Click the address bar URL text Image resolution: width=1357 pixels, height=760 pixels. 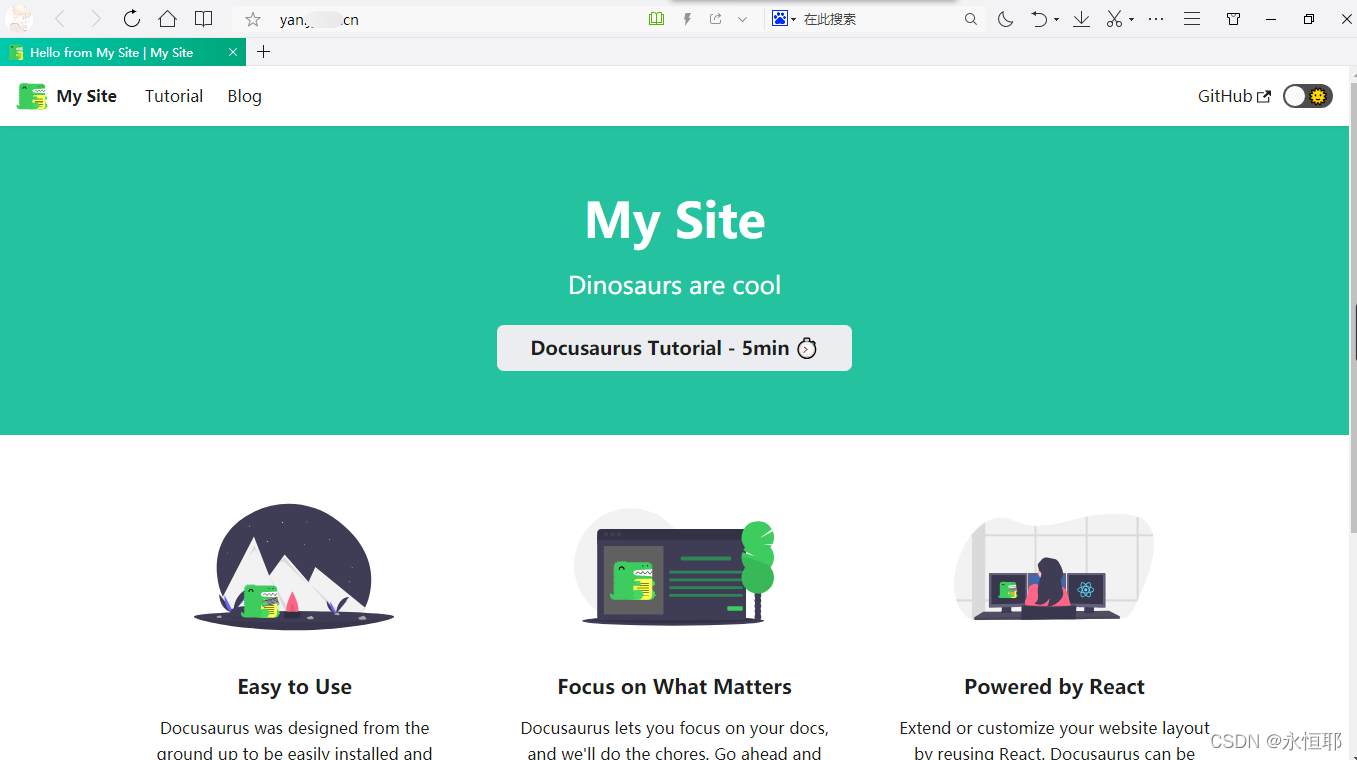pos(319,19)
